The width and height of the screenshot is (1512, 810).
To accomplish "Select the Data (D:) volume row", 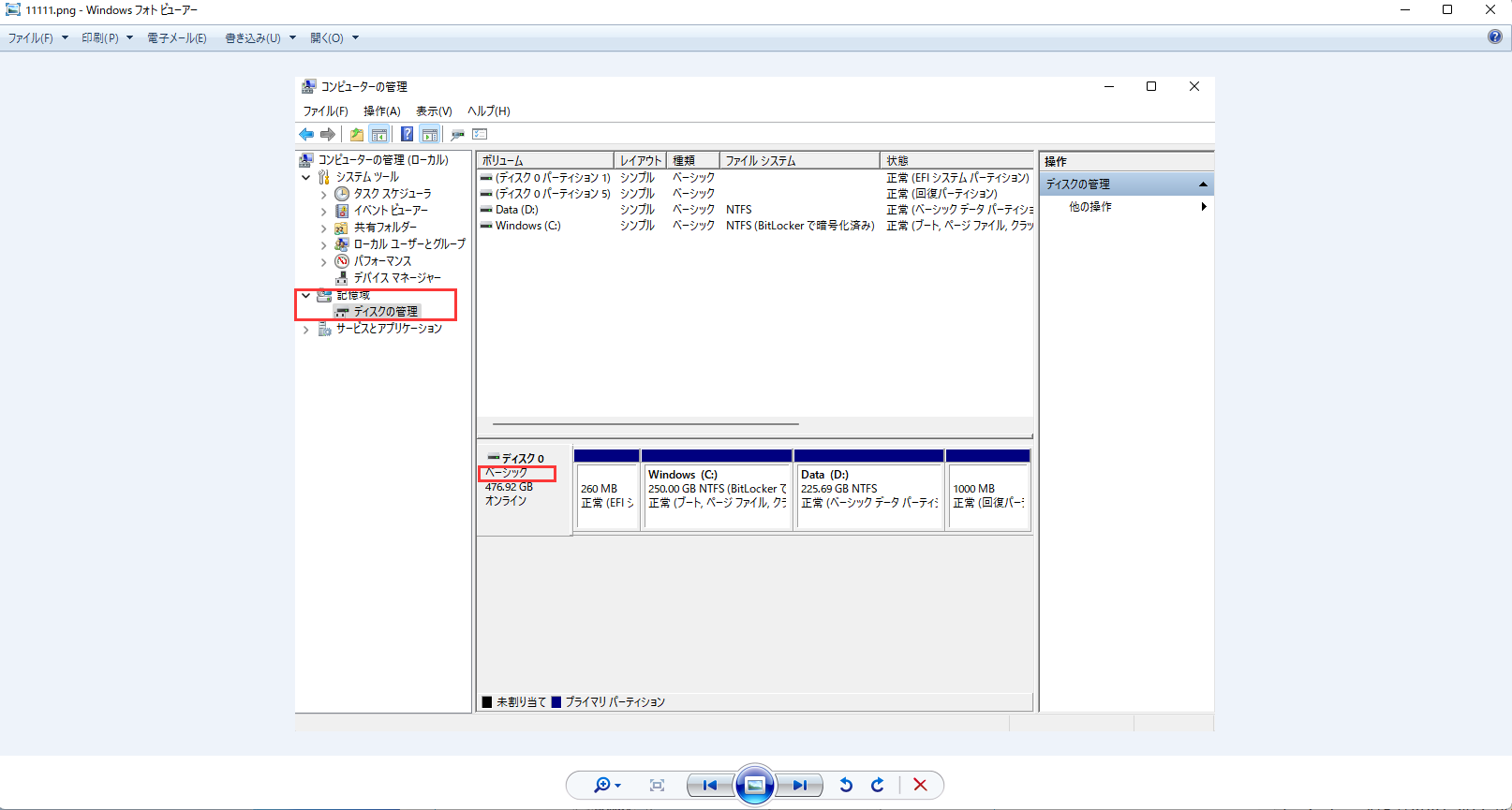I will point(755,210).
